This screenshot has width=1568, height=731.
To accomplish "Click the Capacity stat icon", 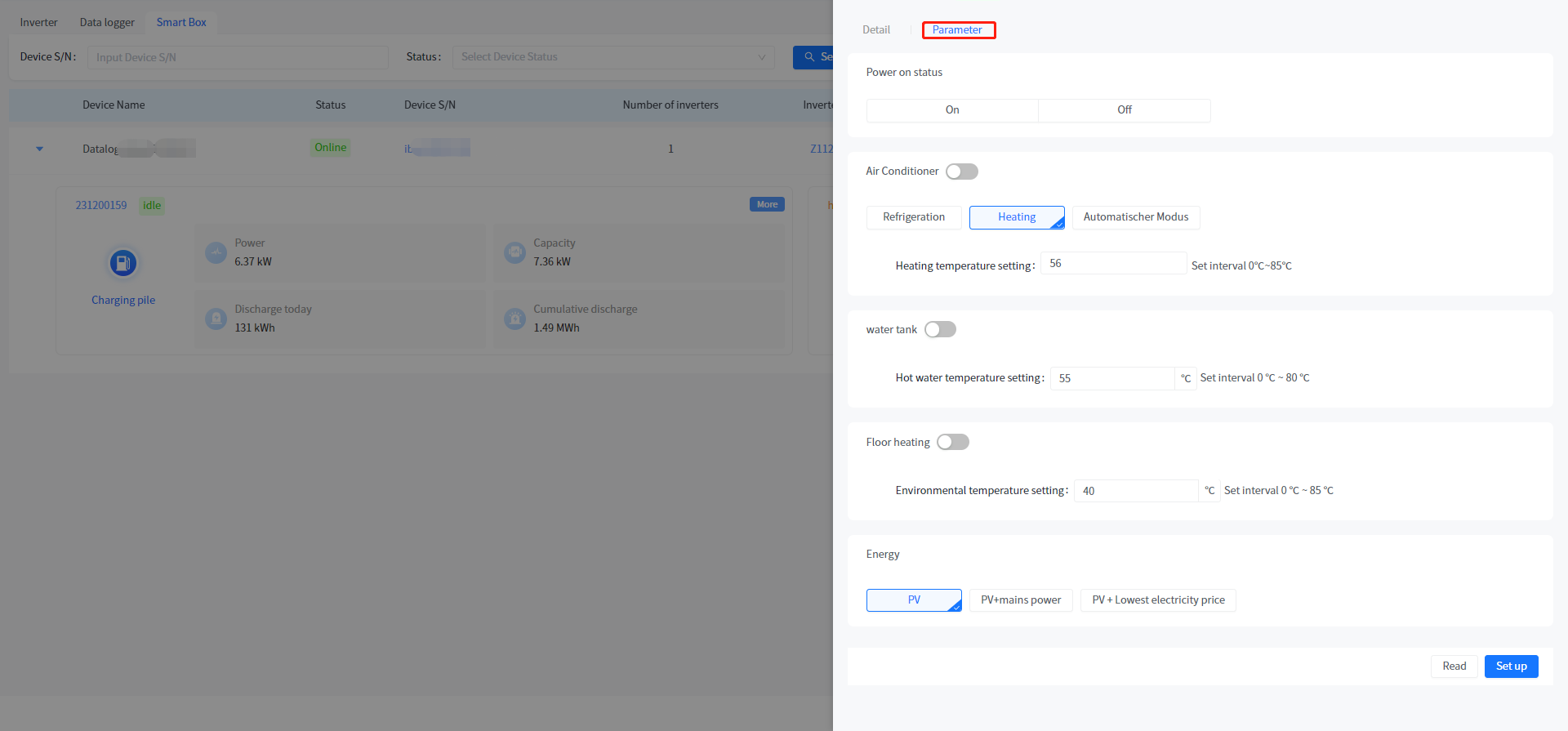I will 514,252.
